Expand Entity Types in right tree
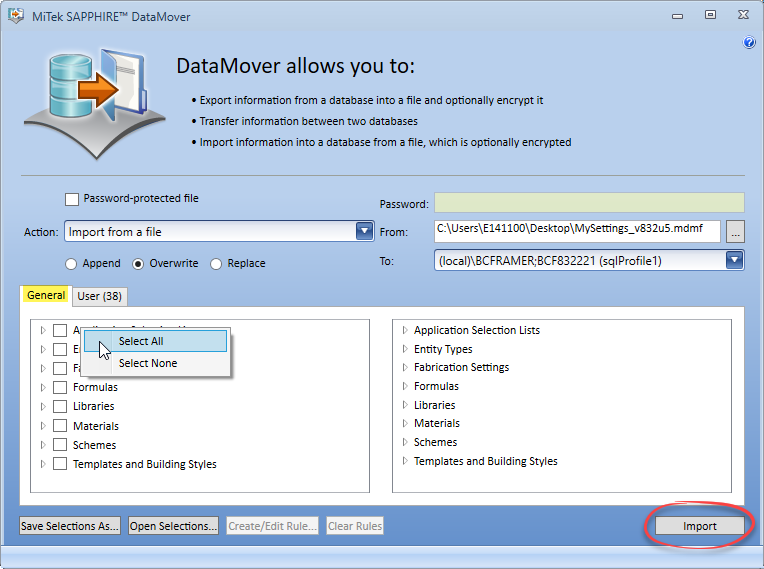Screen dimensions: 764x569 click(405, 349)
